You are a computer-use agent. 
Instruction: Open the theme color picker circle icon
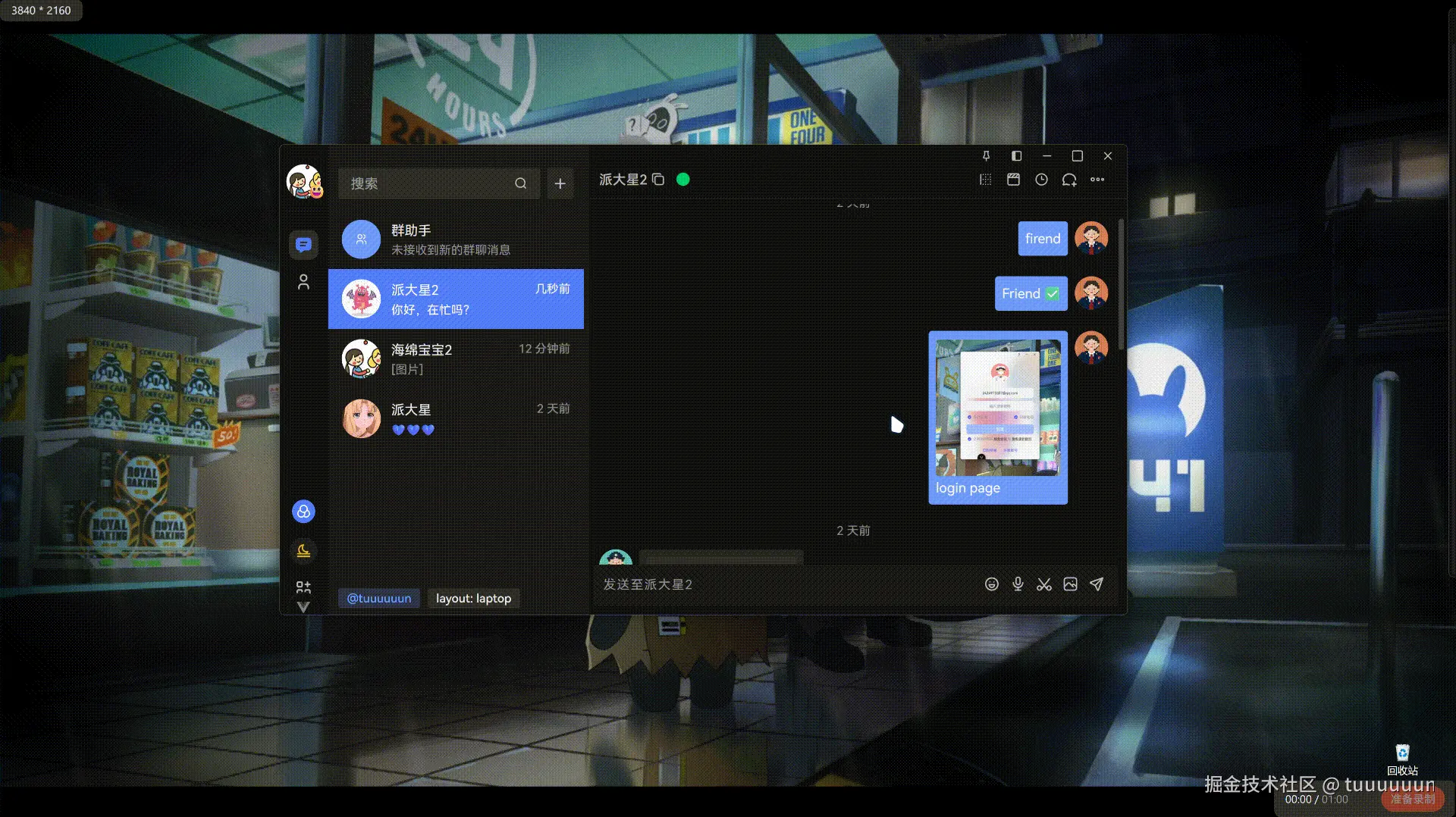click(x=303, y=512)
